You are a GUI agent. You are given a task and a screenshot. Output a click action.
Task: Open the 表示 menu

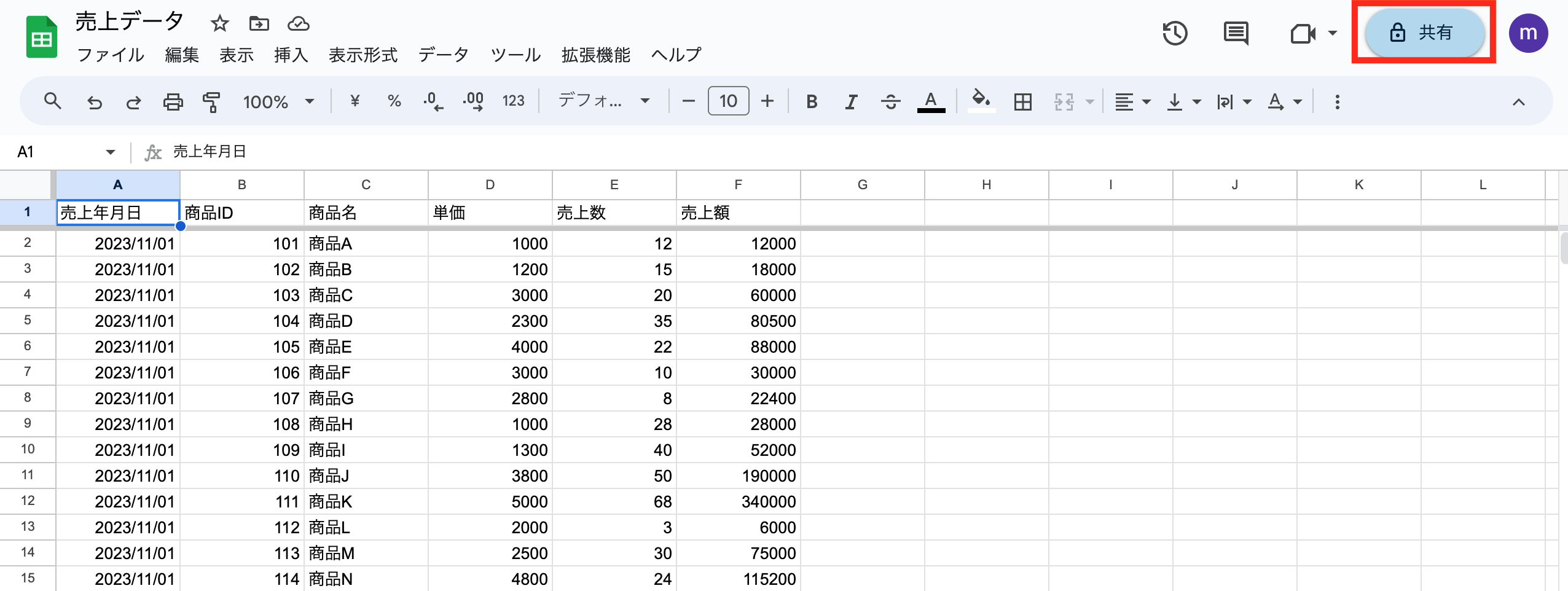[x=237, y=55]
